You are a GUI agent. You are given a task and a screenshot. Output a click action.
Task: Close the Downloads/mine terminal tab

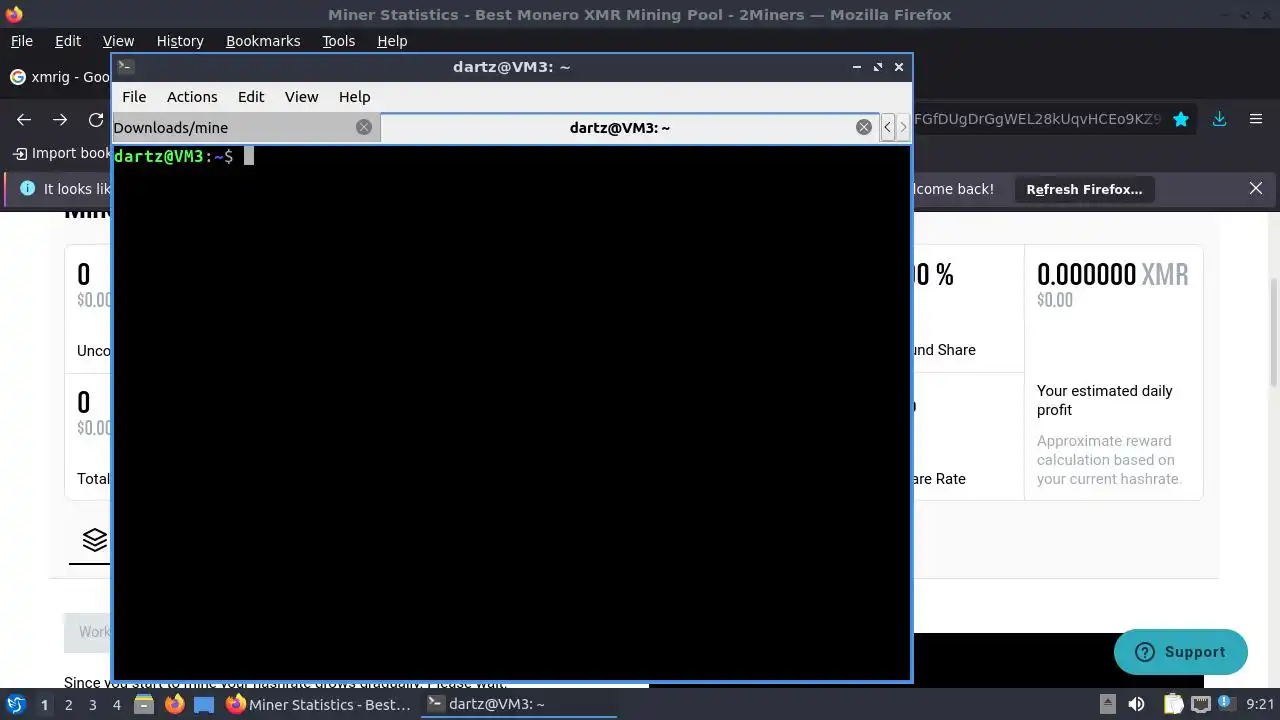pos(364,127)
